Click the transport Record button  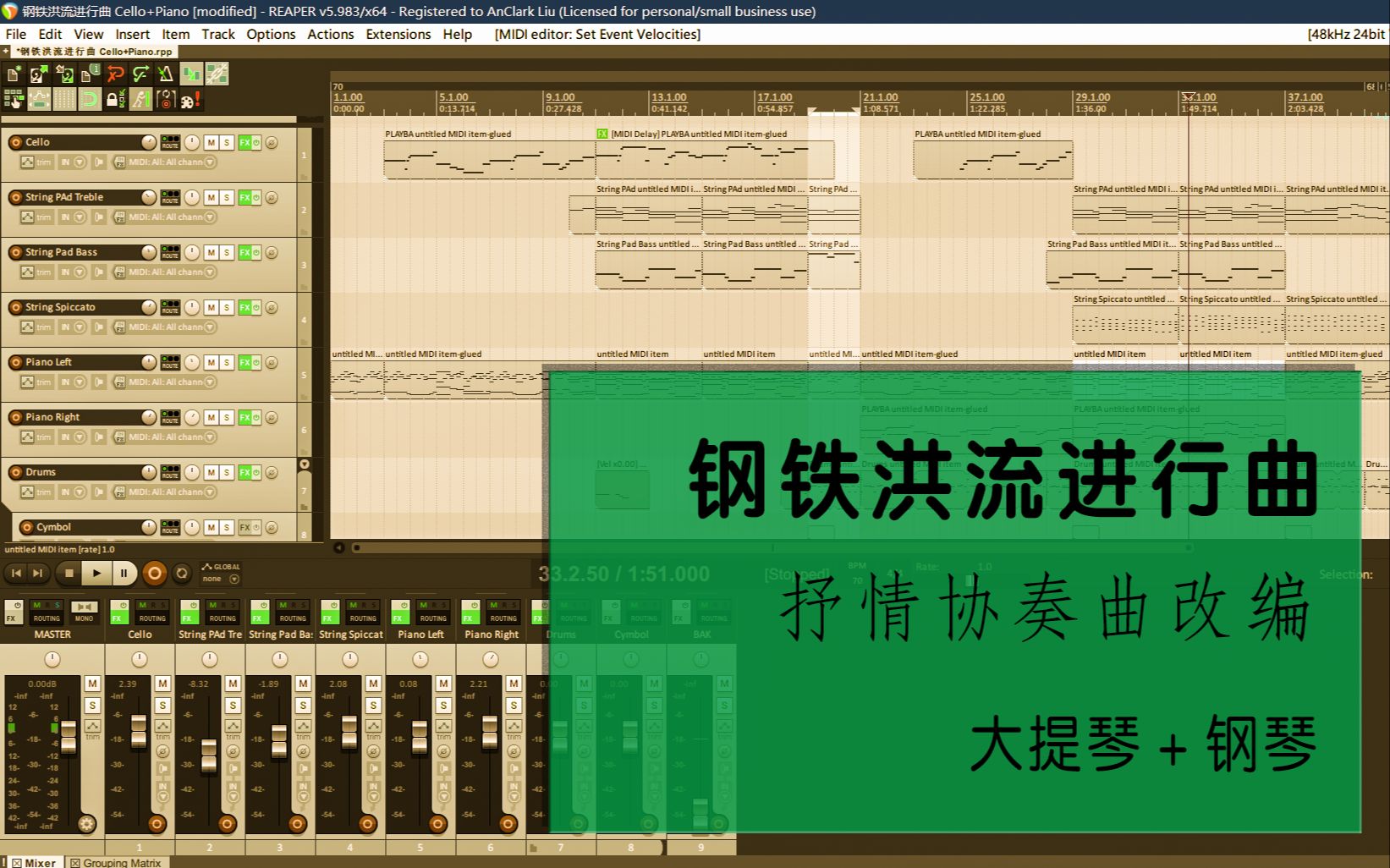(154, 573)
